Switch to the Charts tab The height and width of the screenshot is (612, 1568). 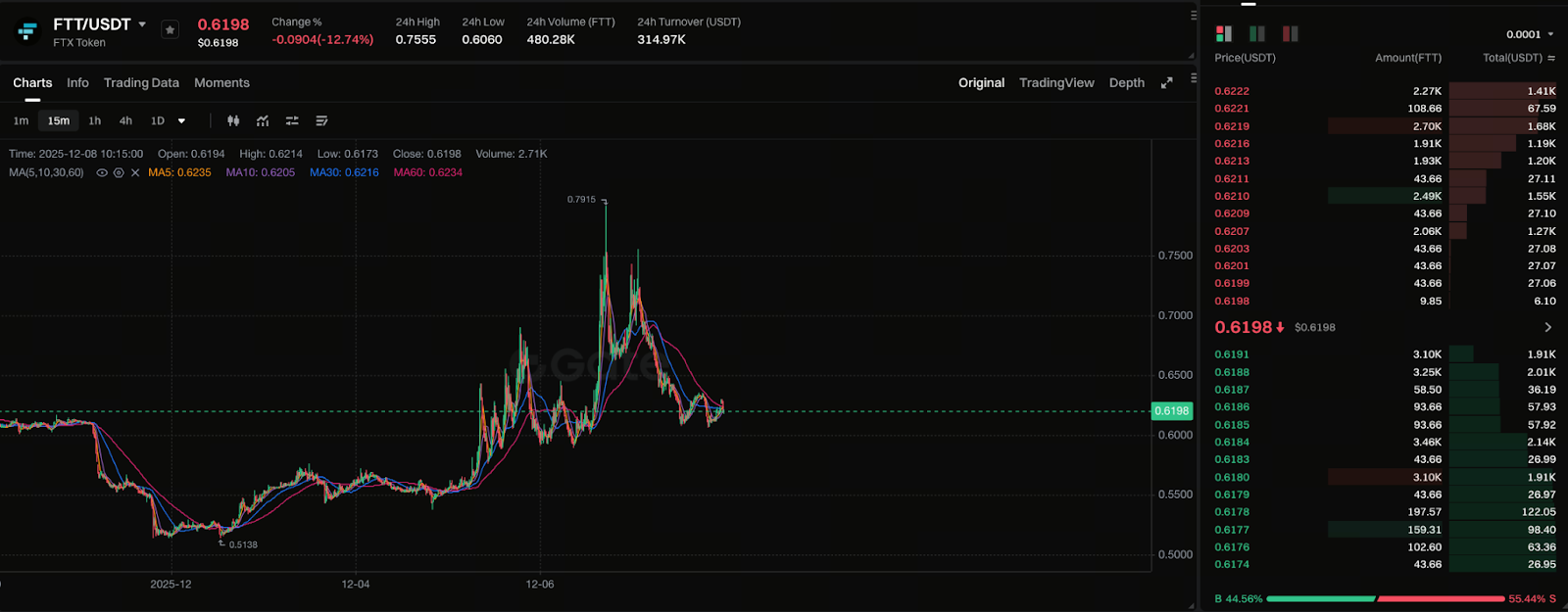[32, 83]
